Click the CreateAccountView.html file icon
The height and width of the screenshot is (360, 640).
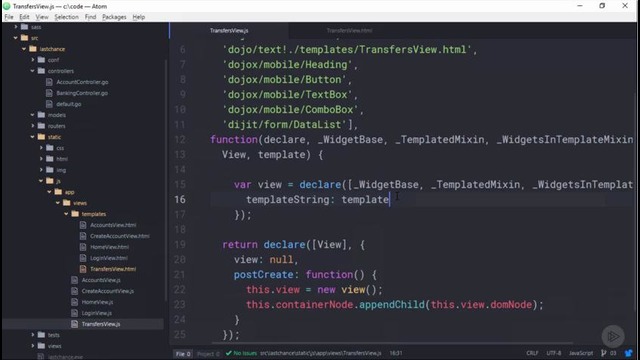83,236
